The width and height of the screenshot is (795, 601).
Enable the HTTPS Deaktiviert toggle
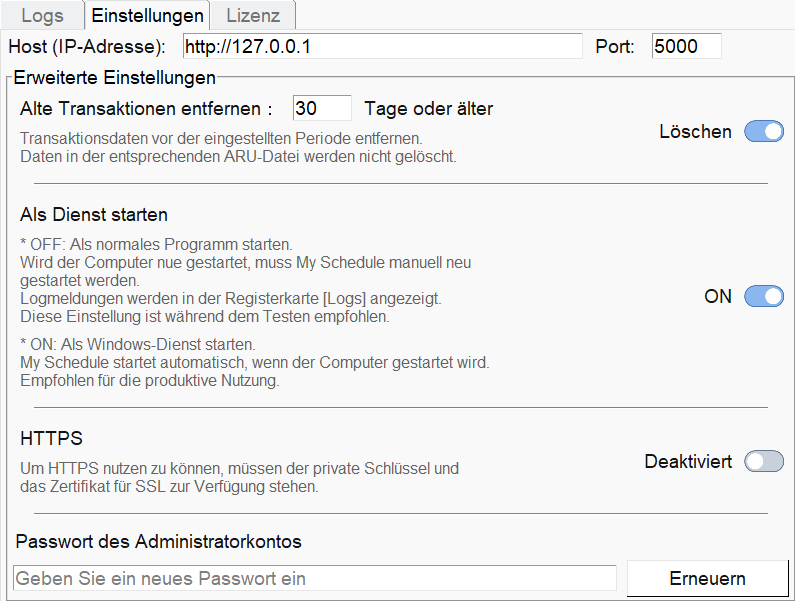764,462
